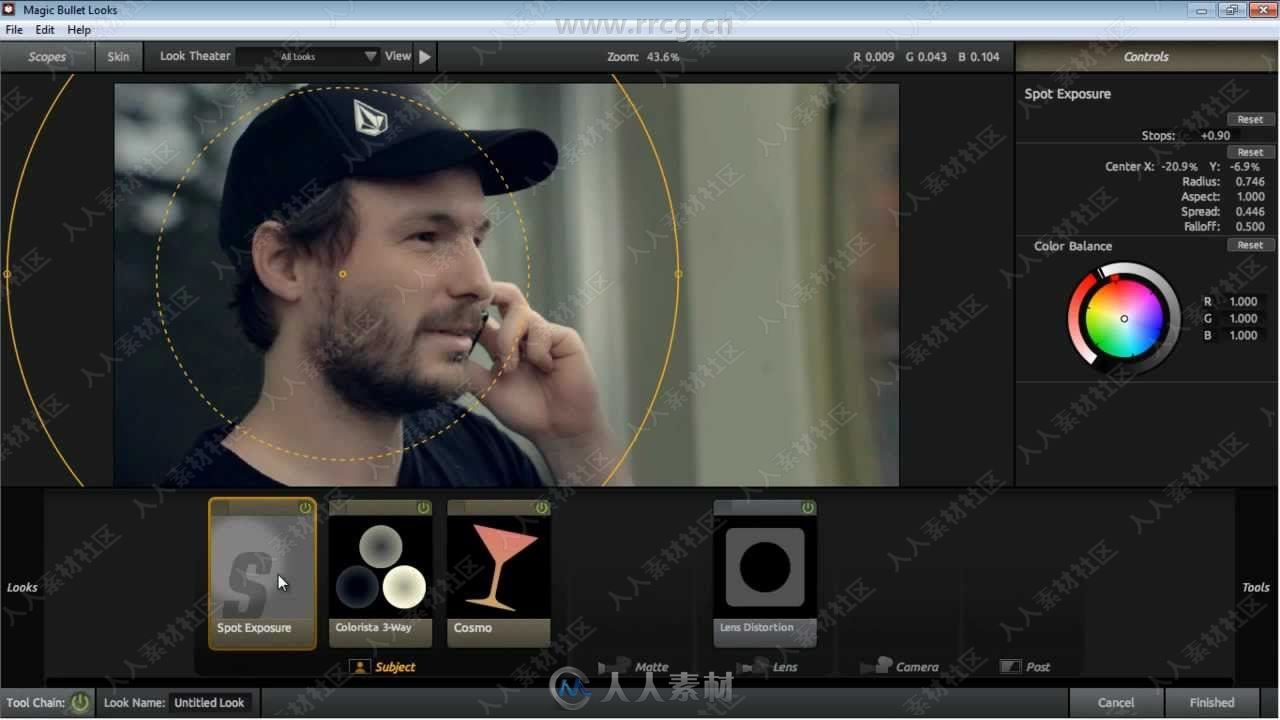Select the Lens stage icon
1280x720 pixels.
point(753,666)
